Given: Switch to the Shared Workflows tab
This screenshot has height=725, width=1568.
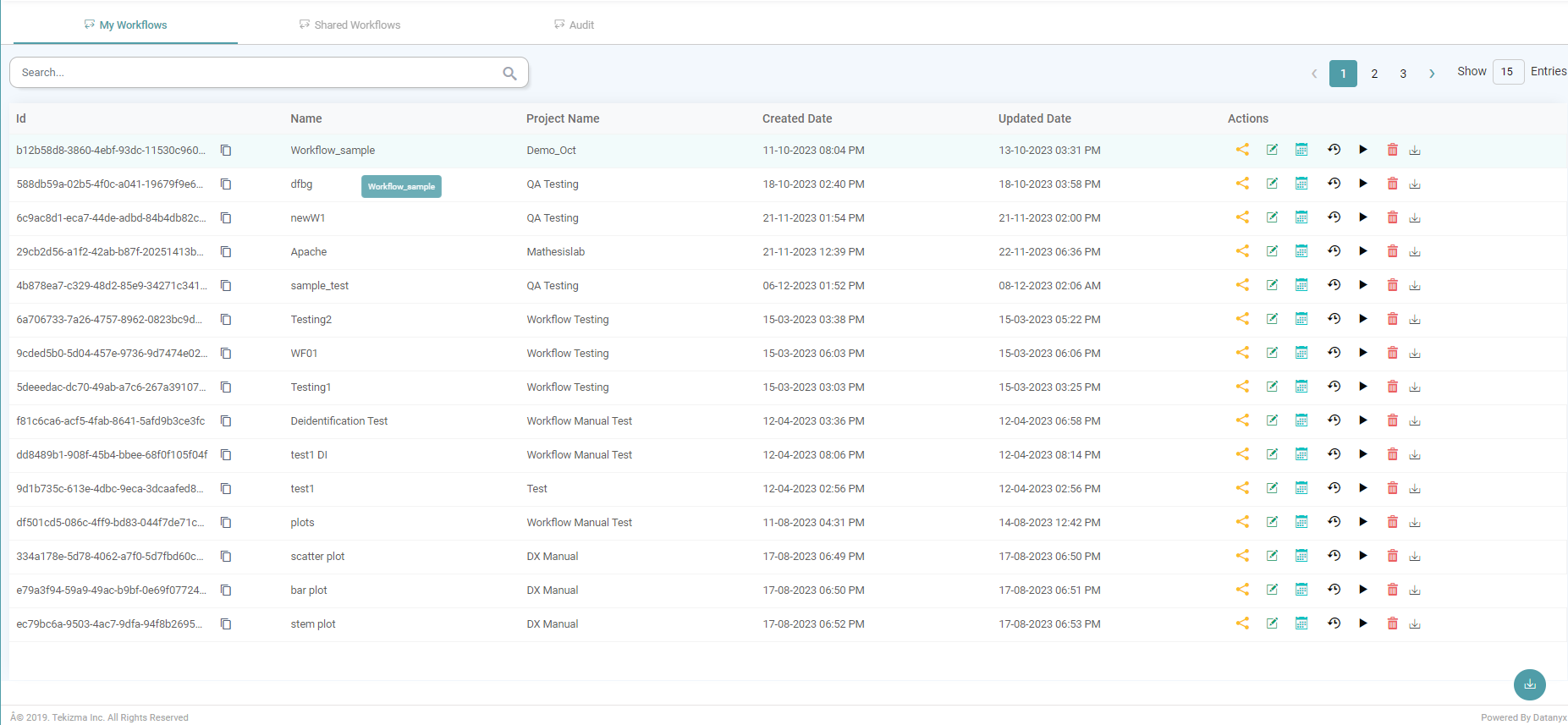Looking at the screenshot, I should tap(350, 25).
